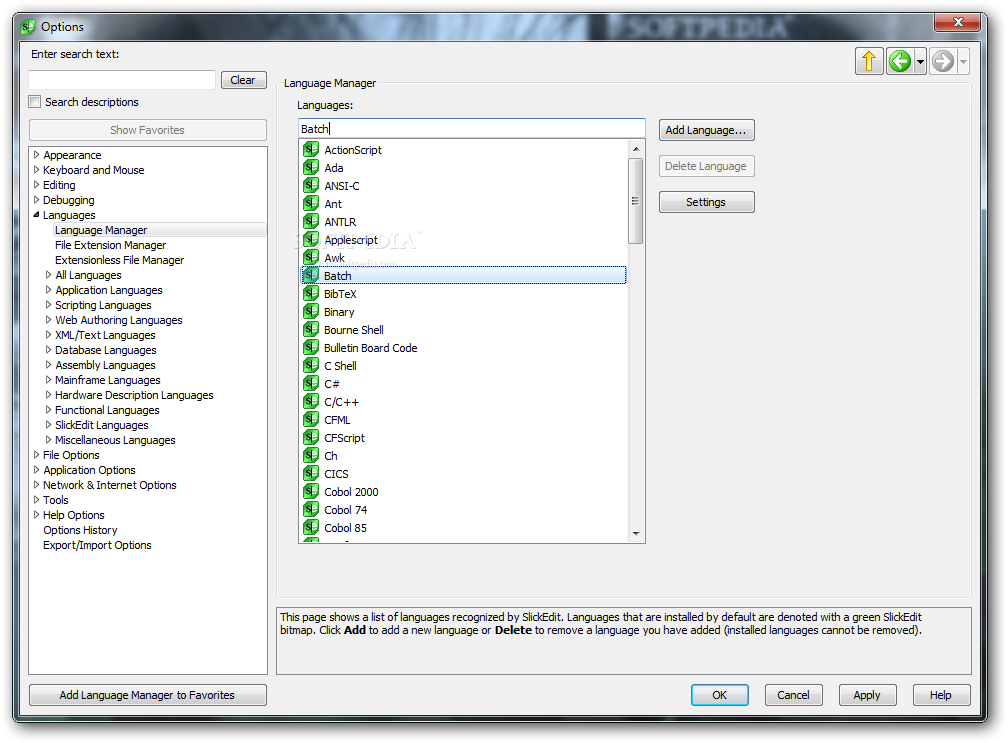Image resolution: width=1008 pixels, height=743 pixels.
Task: Expand the File Options node
Action: click(37, 454)
